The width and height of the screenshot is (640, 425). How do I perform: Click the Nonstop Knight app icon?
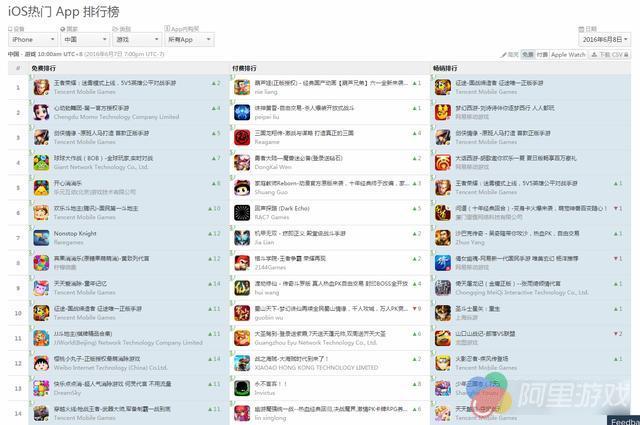click(x=41, y=237)
